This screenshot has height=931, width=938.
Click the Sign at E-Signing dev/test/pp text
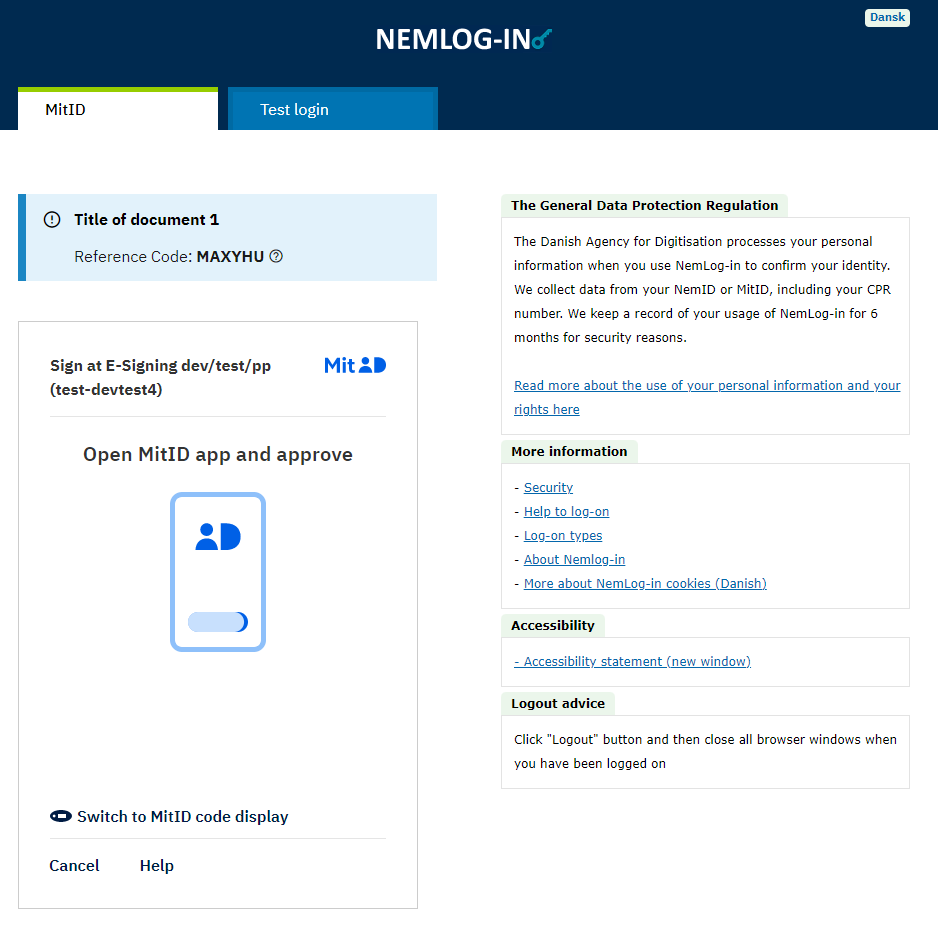coord(160,378)
